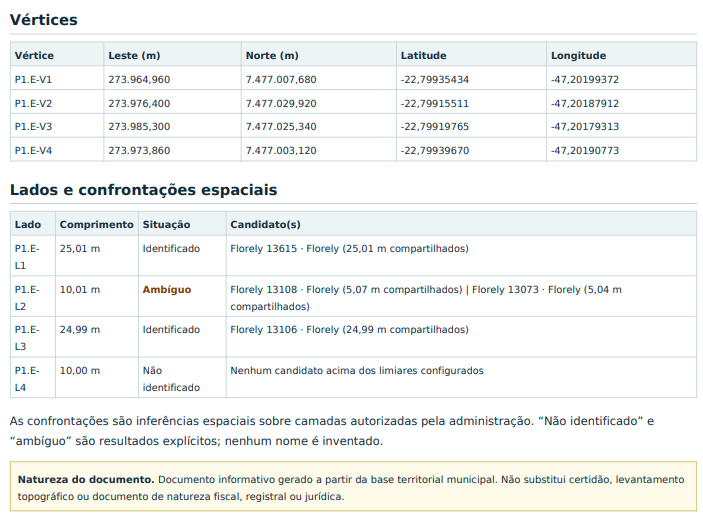703x513 pixels.
Task: Click the Lados e confrontações espaciais heading
Action: [143, 190]
